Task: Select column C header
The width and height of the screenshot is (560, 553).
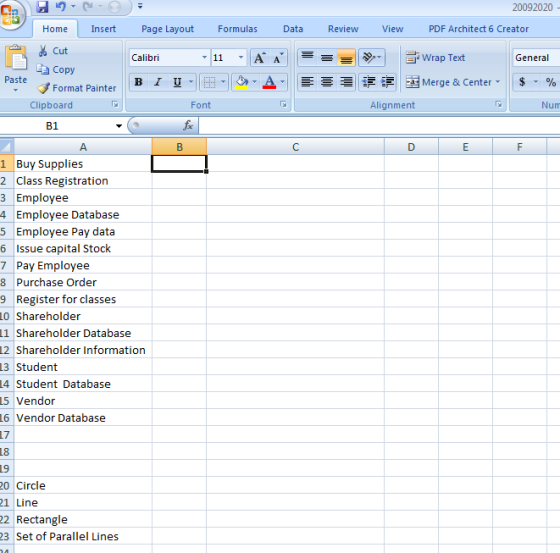Action: pyautogui.click(x=295, y=147)
